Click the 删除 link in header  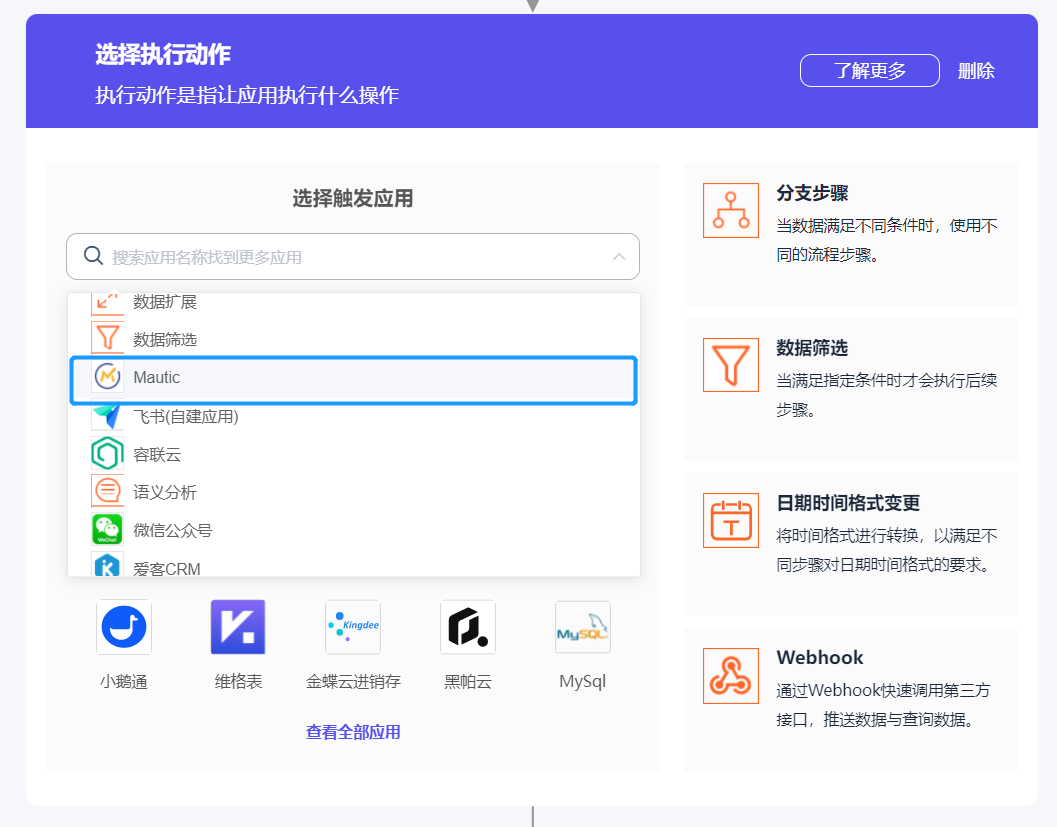pos(976,71)
